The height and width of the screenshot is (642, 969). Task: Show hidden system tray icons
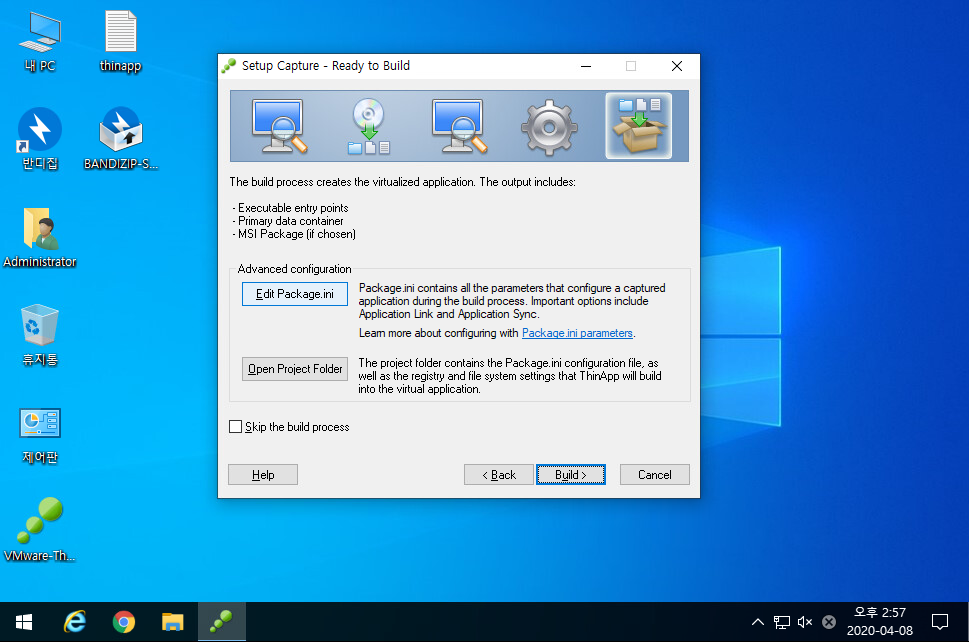pos(758,622)
